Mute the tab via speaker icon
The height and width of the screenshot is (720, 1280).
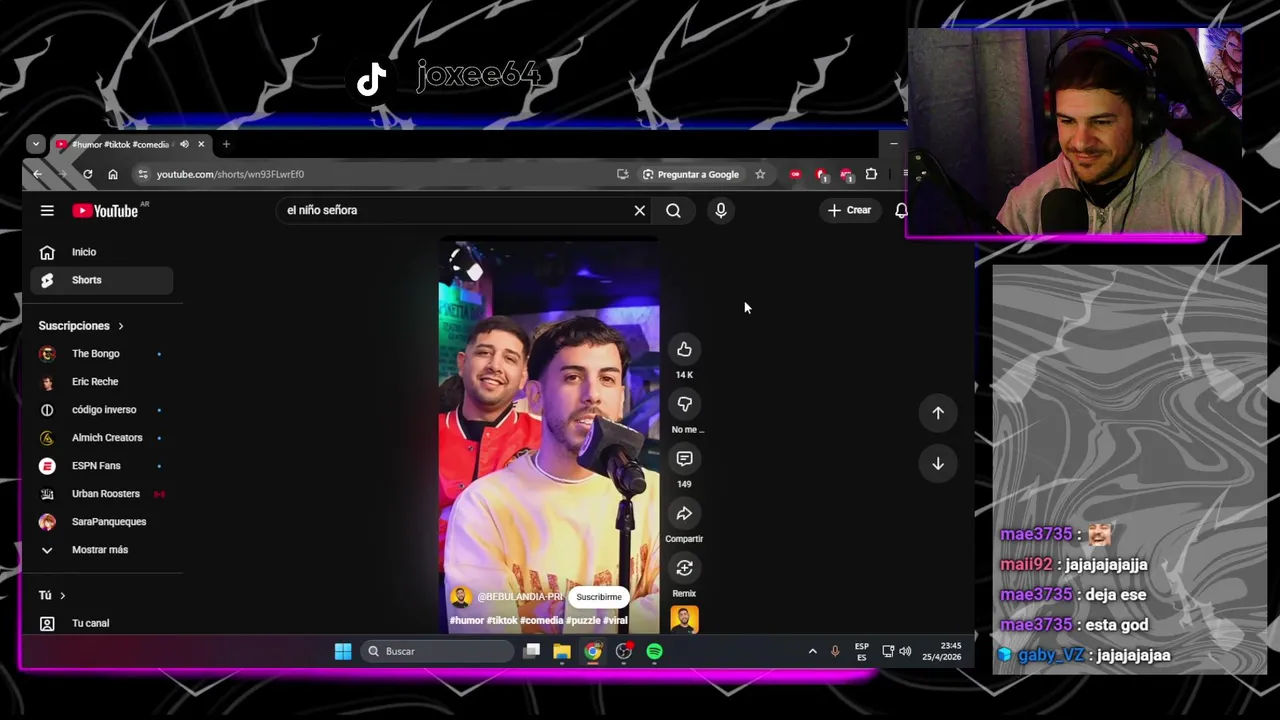coord(184,144)
